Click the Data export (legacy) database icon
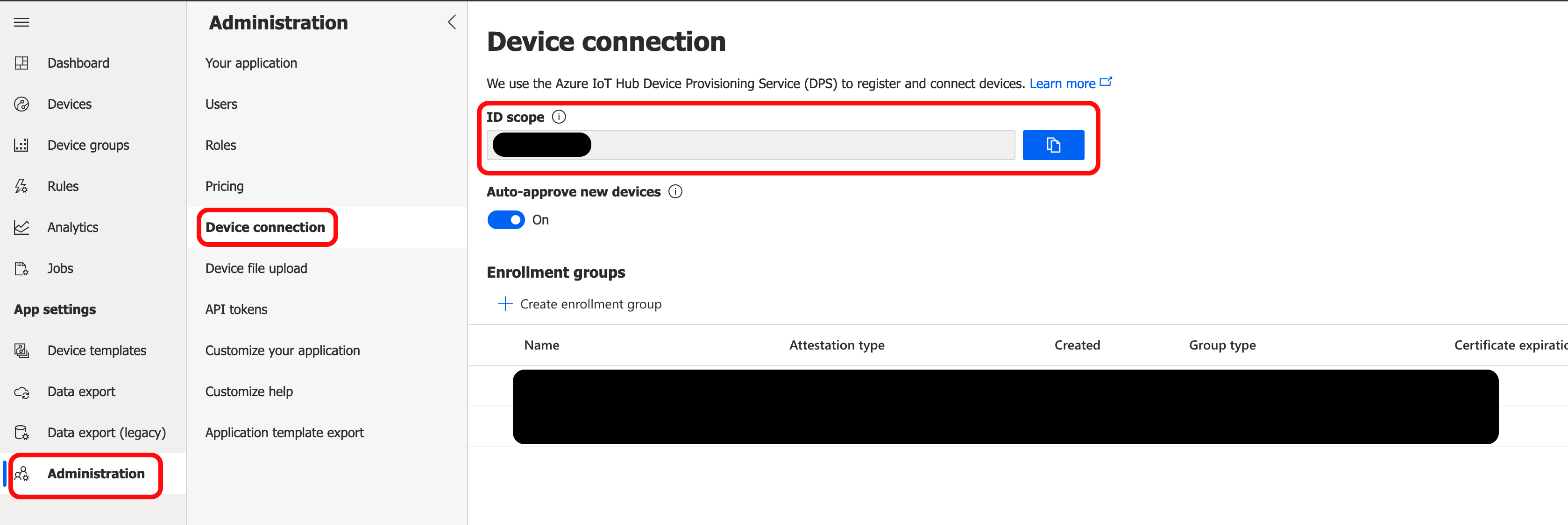The width and height of the screenshot is (1568, 525). 21,433
